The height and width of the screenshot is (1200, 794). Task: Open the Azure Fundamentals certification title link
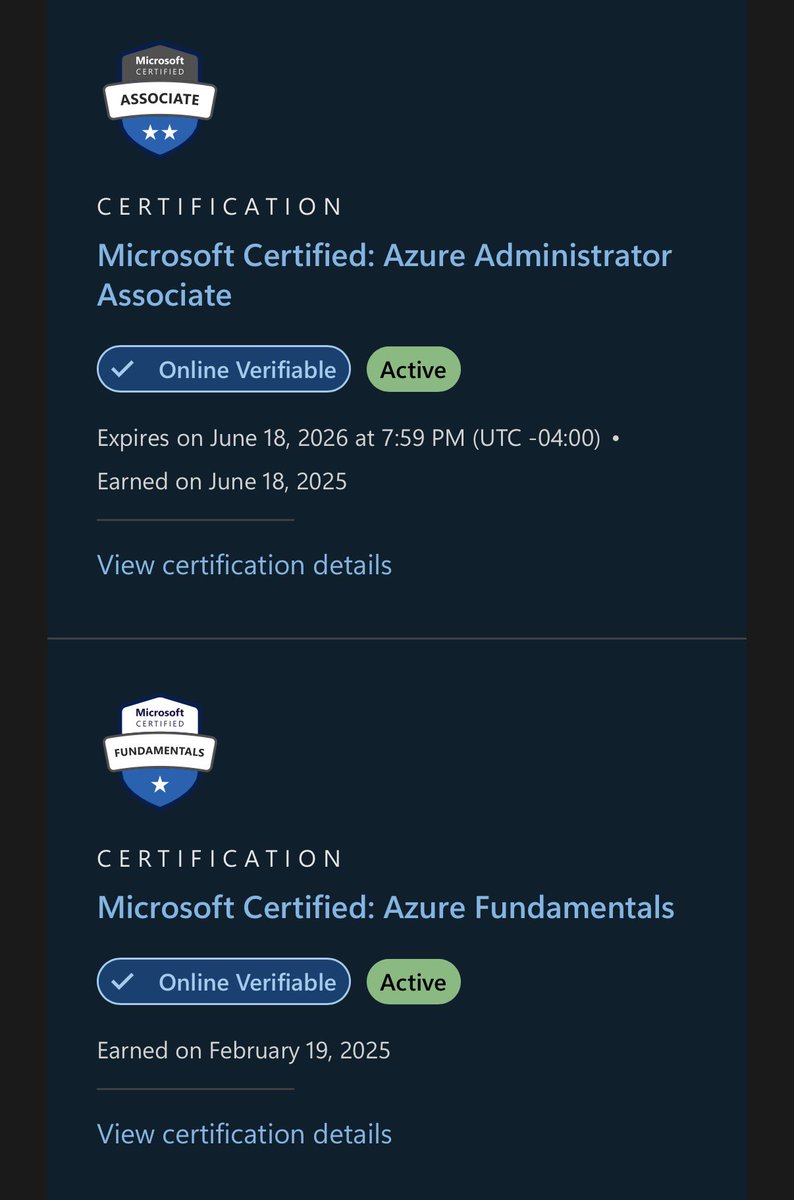tap(386, 907)
